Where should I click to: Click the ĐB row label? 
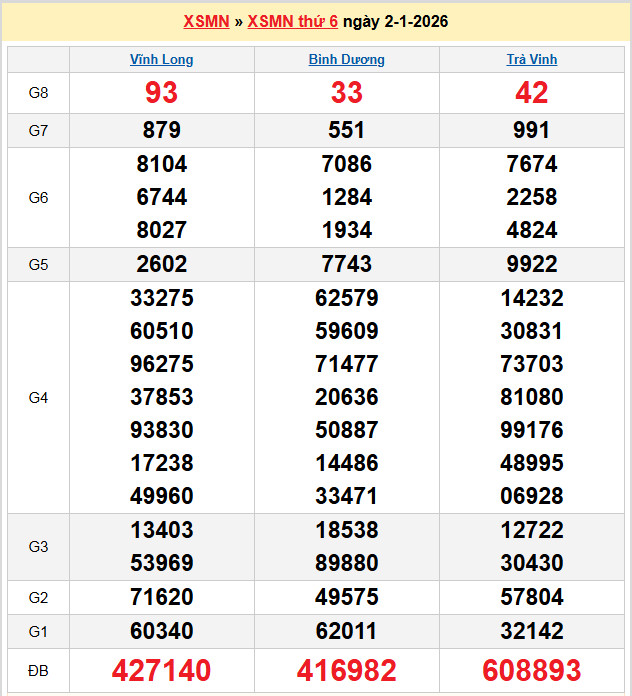(38, 670)
